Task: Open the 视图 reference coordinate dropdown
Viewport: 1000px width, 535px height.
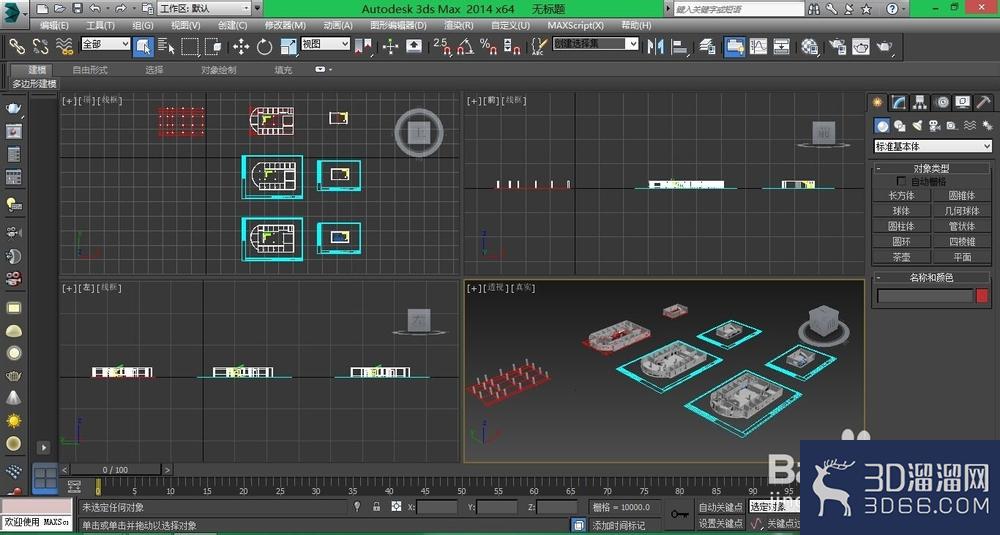Action: tap(325, 44)
